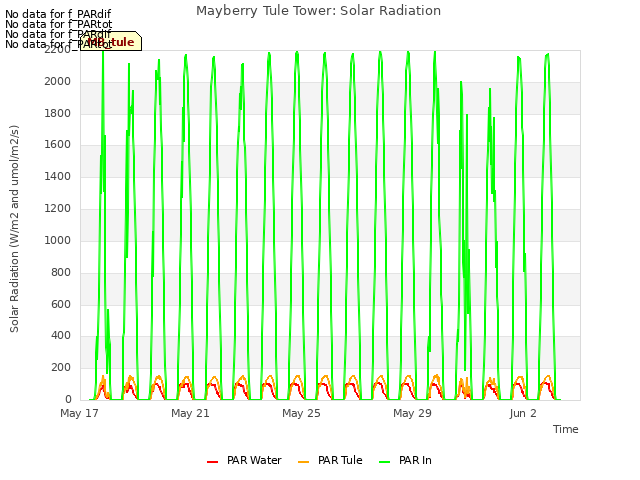Click the 200 y-axis tick label
This screenshot has width=640, height=480.
click(61, 368)
